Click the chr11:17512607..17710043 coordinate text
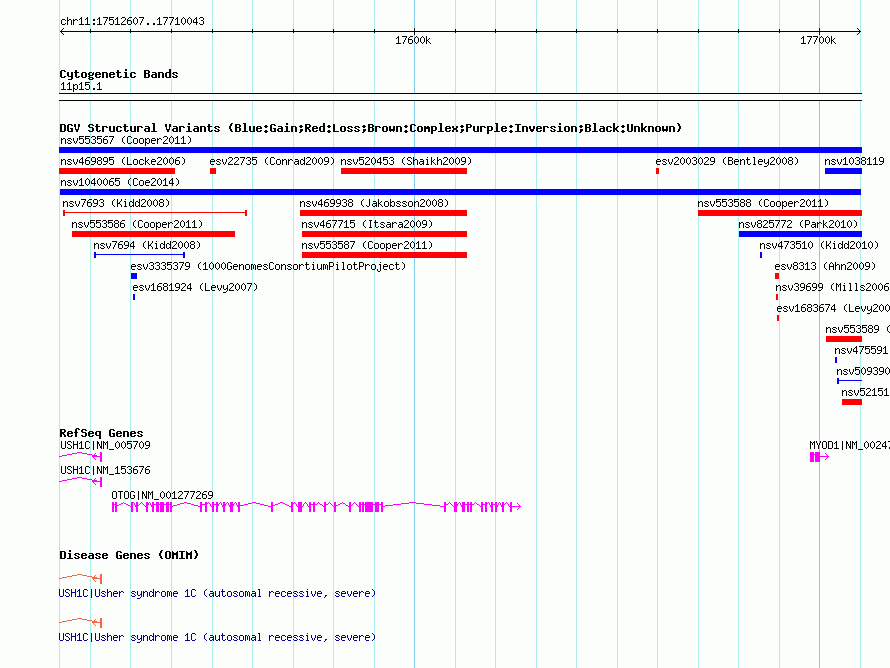Screen dimensions: 890x668 click(132, 22)
